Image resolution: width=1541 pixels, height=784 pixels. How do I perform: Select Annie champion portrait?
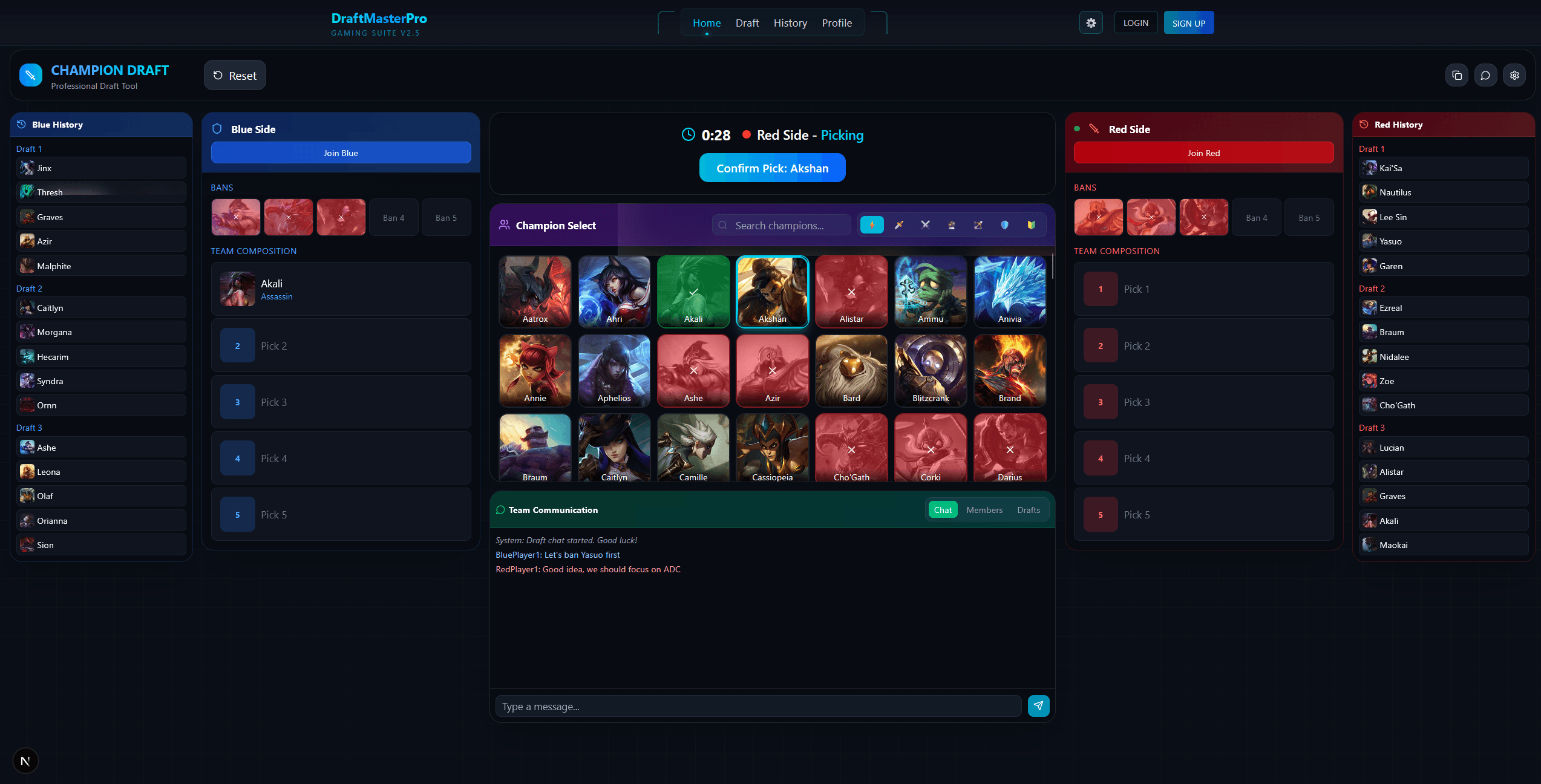(x=535, y=371)
